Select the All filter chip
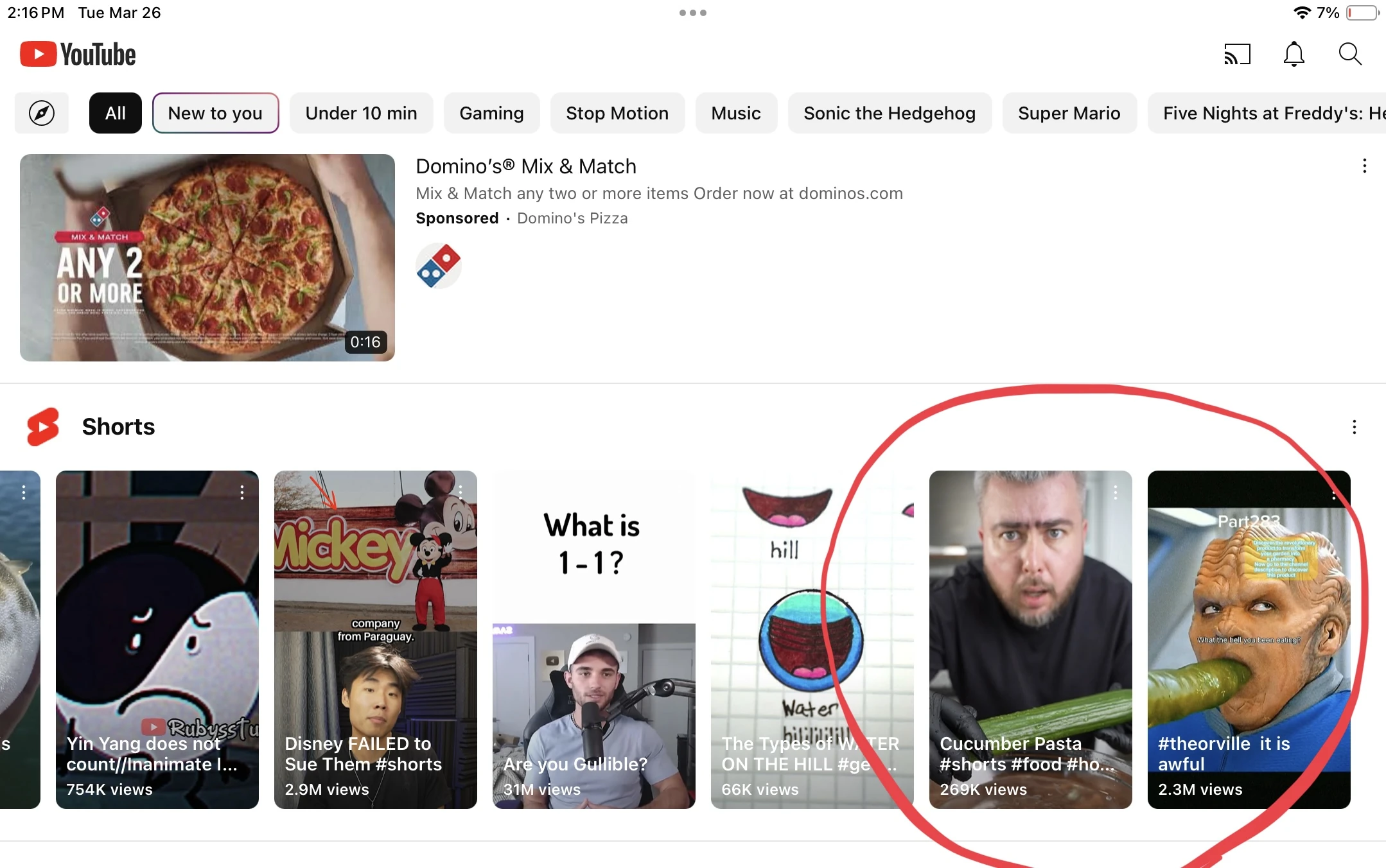This screenshot has width=1386, height=868. point(115,114)
